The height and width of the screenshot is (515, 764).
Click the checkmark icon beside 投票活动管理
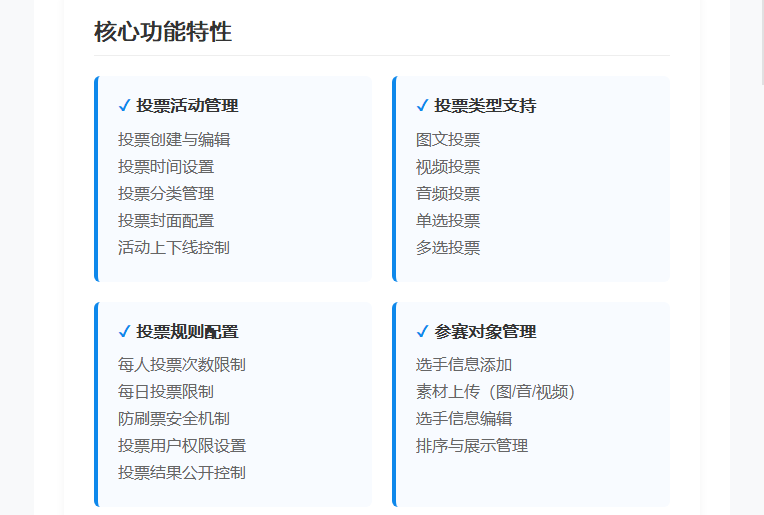click(124, 105)
